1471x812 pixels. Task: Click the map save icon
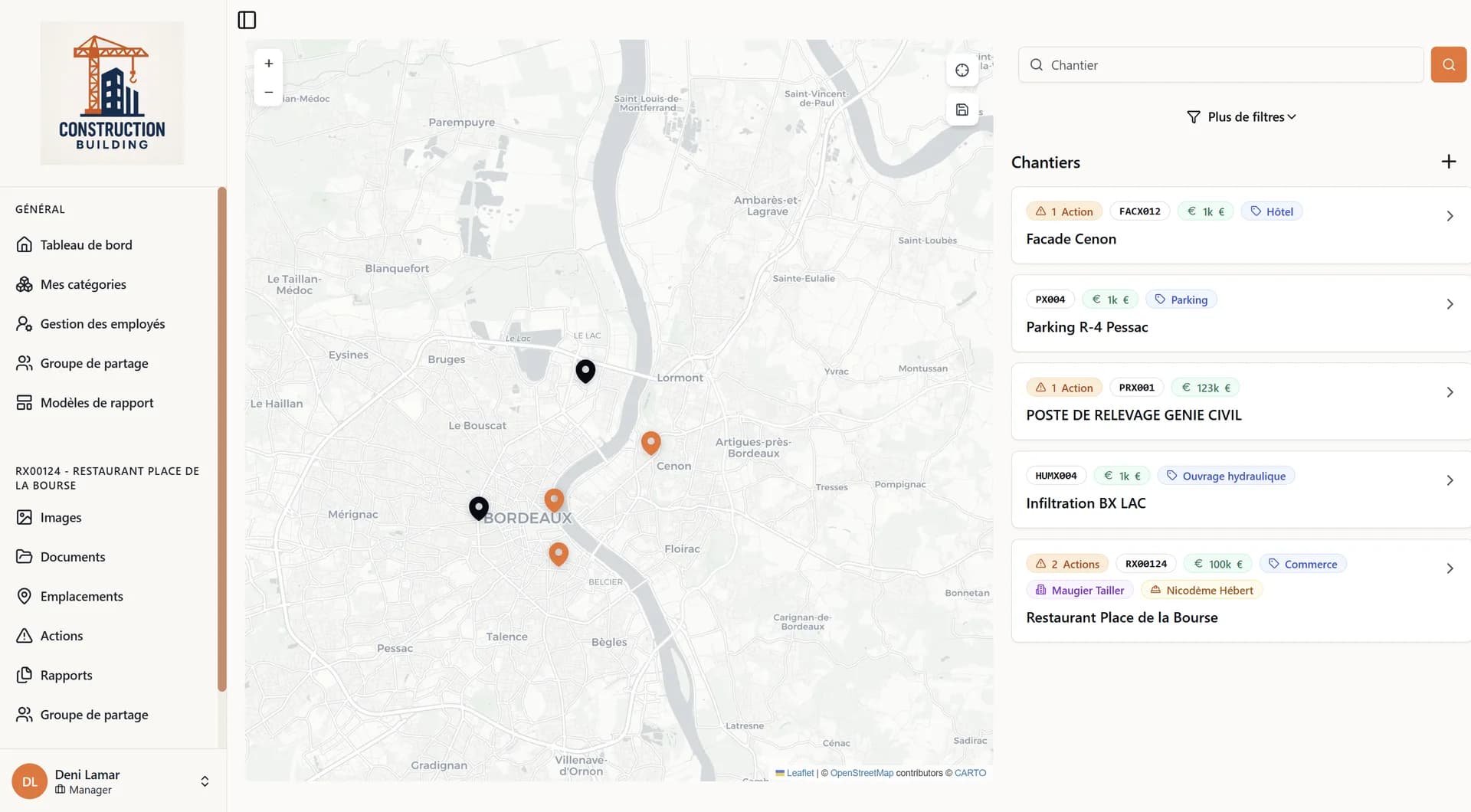coord(962,110)
